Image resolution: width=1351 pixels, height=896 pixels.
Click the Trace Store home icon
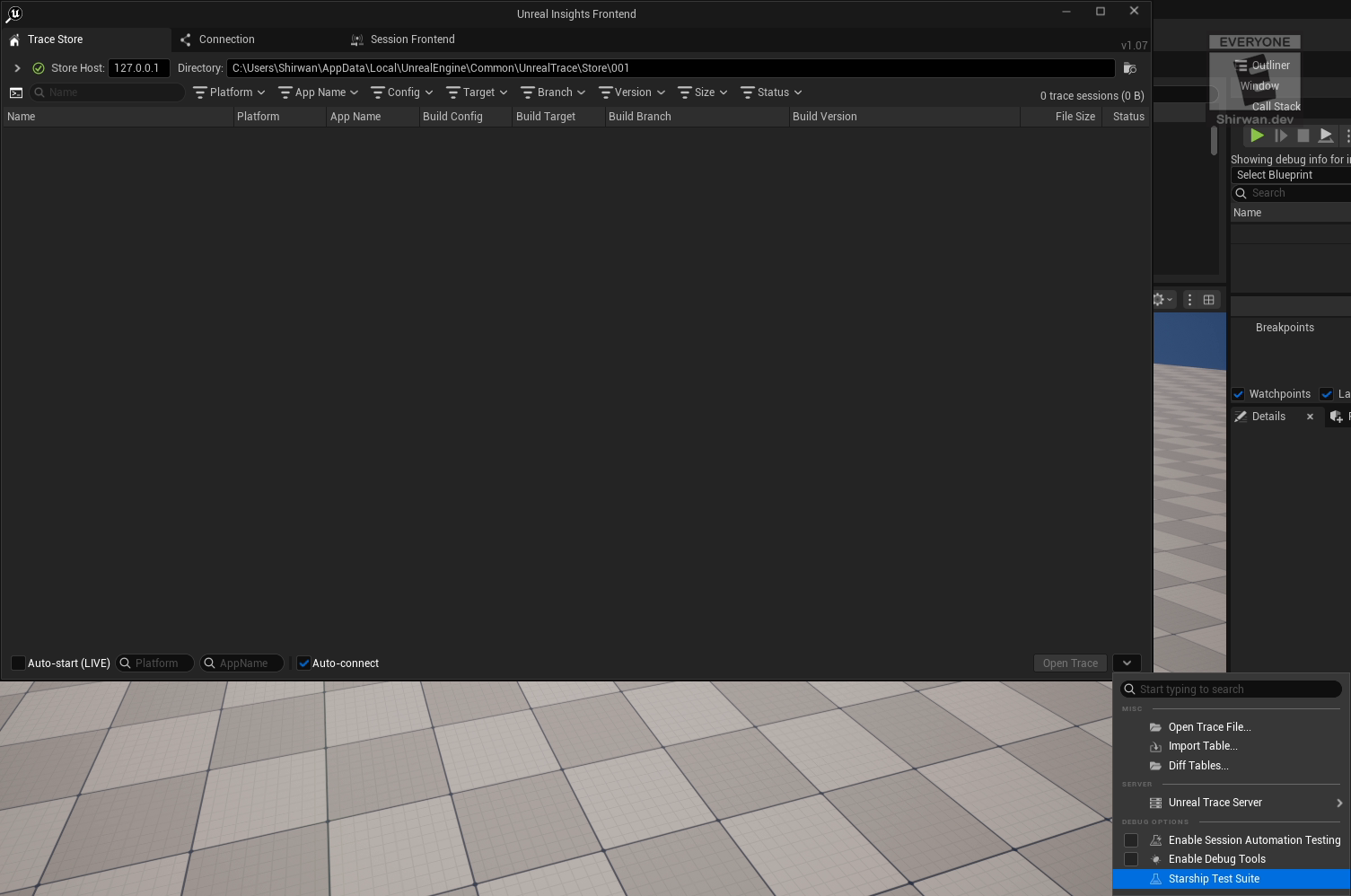[x=14, y=40]
